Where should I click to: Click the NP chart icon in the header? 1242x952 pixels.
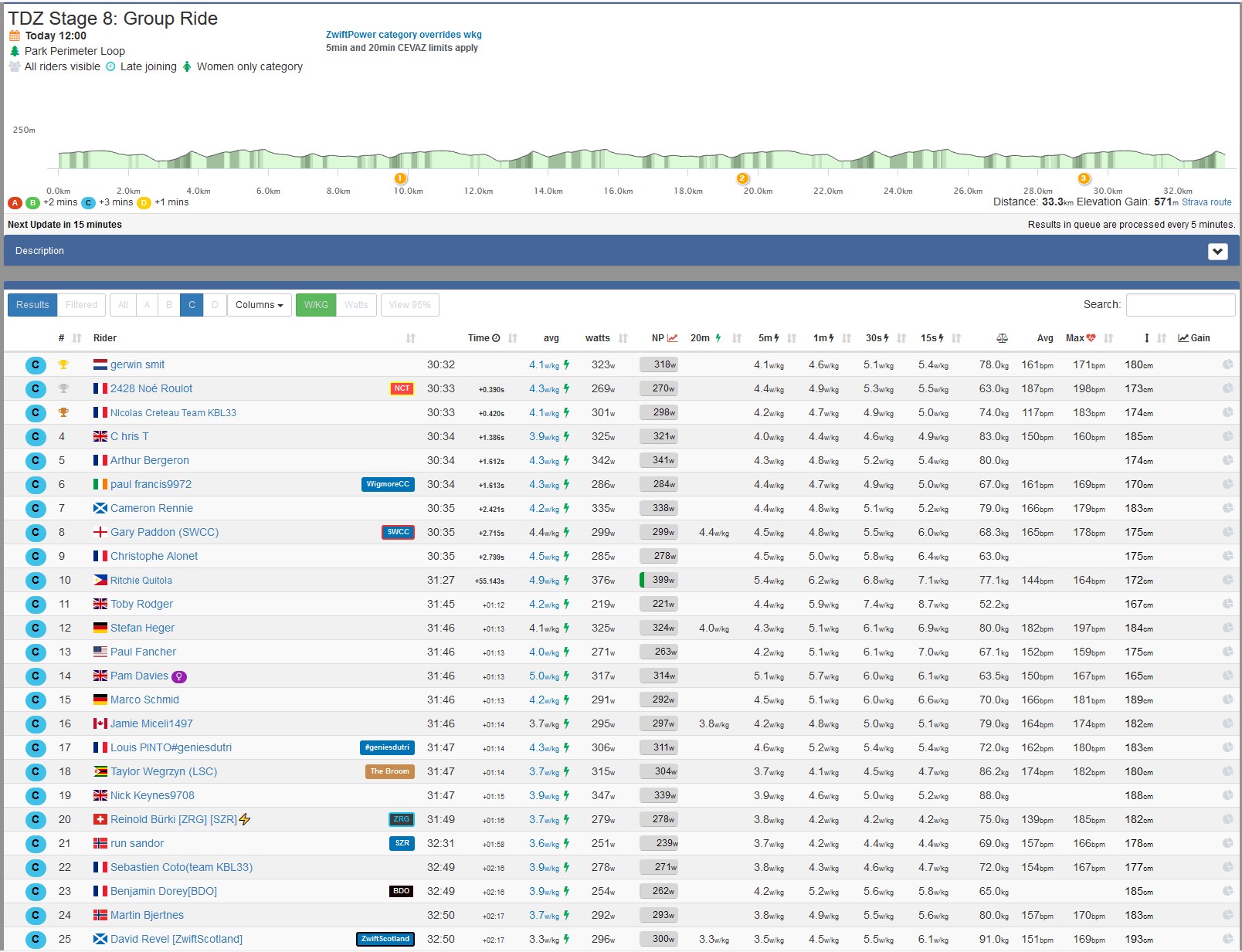(x=672, y=338)
